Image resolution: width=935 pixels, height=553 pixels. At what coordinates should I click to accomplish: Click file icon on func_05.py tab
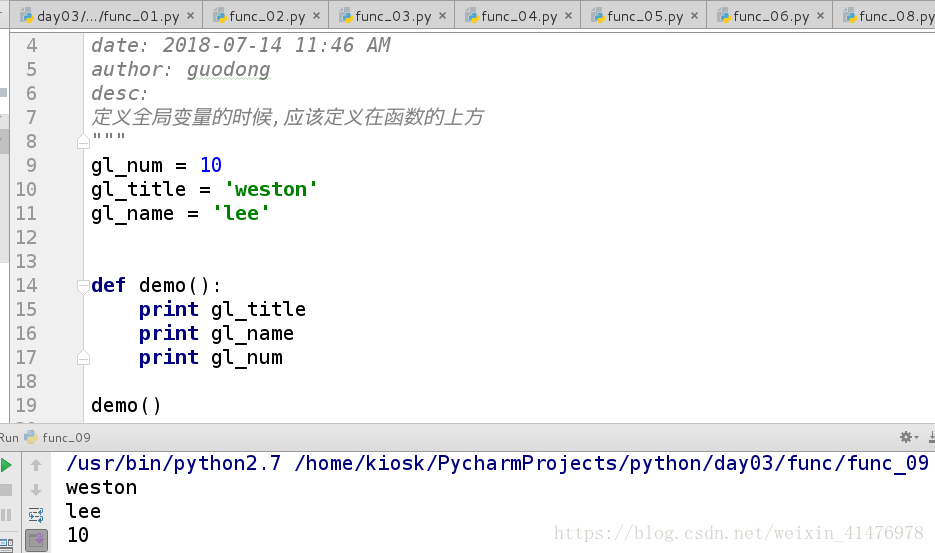597,16
